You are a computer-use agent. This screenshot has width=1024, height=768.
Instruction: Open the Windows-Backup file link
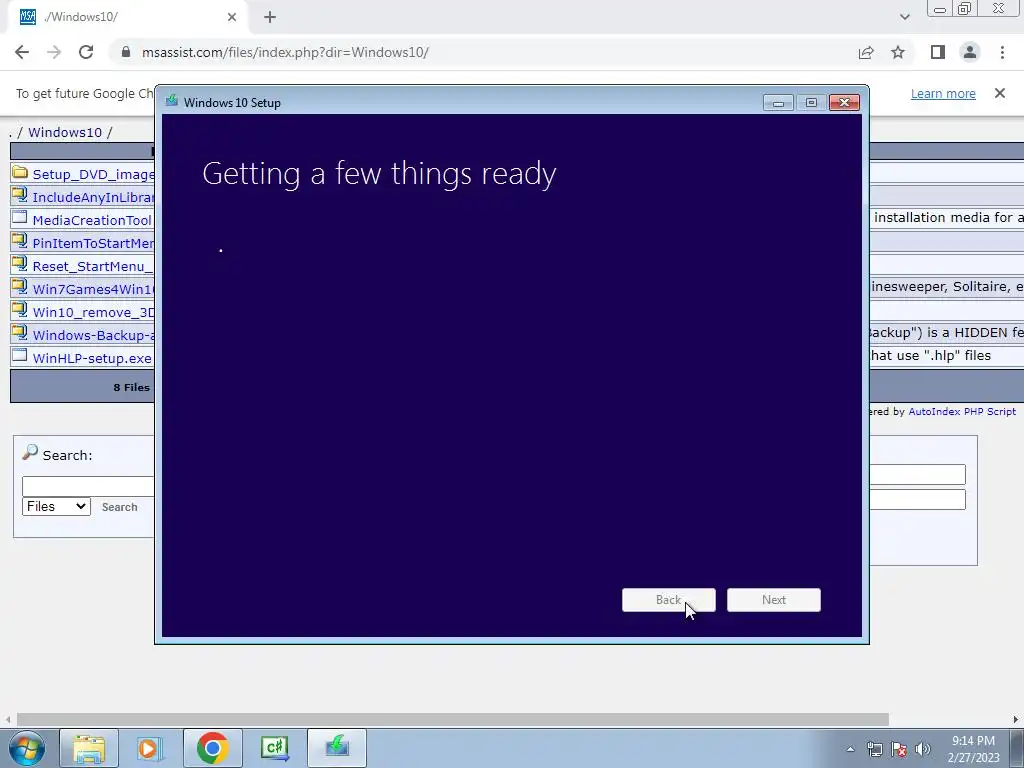[x=93, y=335]
